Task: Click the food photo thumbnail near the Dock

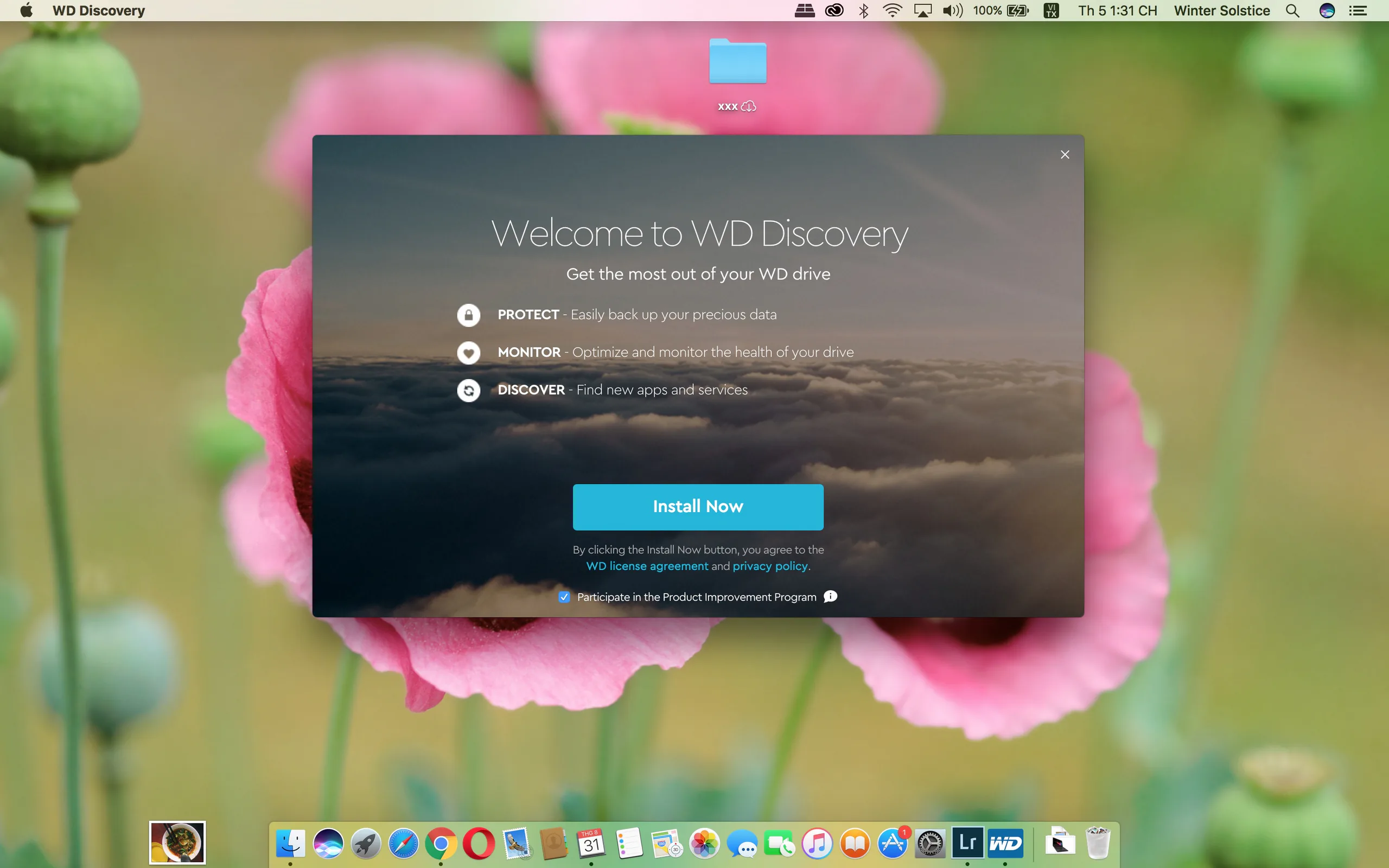Action: click(177, 843)
